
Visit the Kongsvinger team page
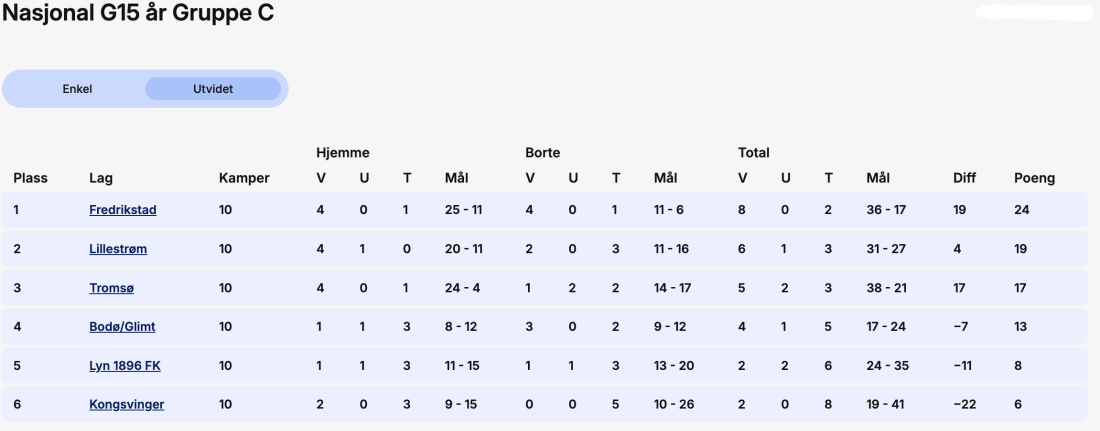(x=126, y=404)
